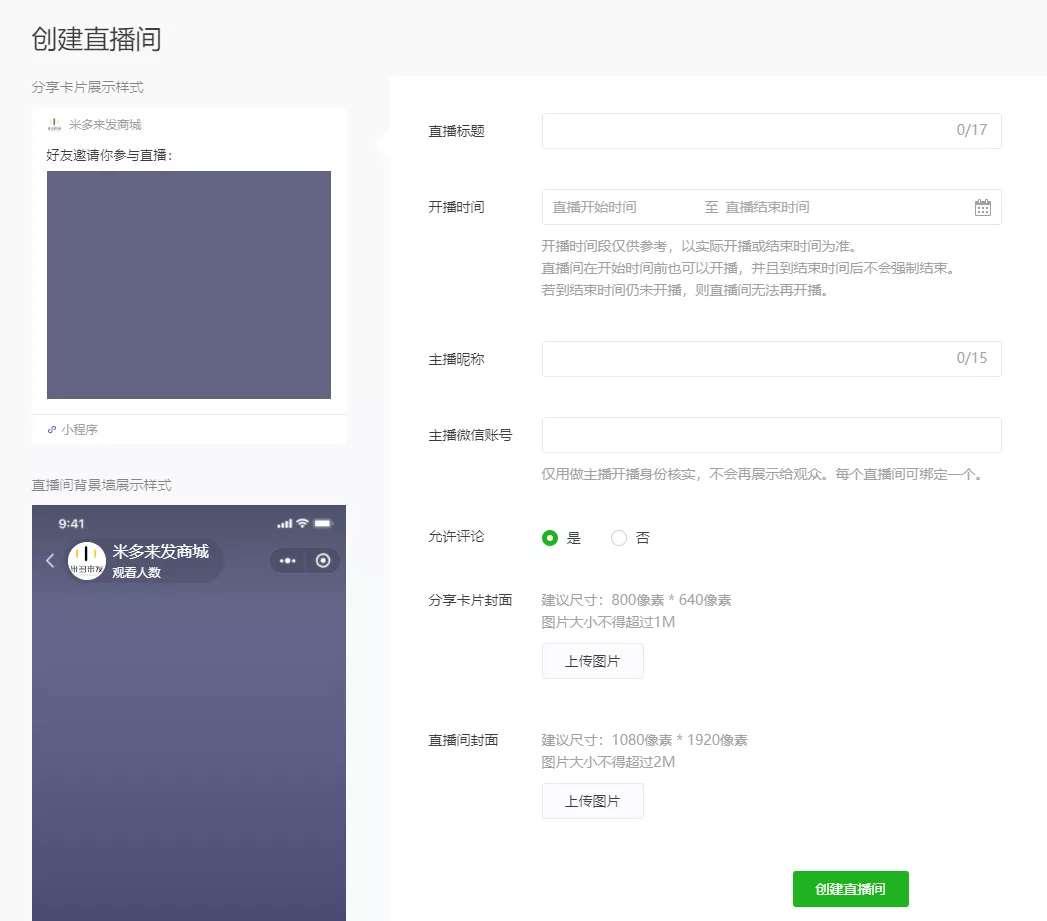Click the 直播开始时间 field

610,206
